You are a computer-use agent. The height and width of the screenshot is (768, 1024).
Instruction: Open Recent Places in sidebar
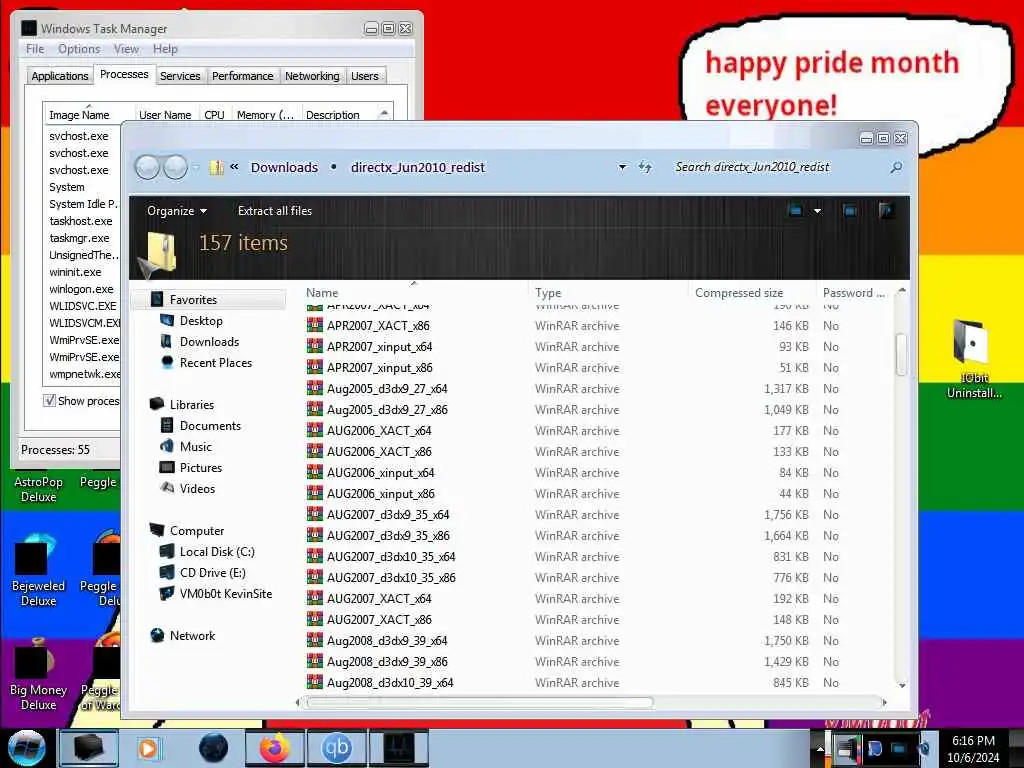click(216, 362)
